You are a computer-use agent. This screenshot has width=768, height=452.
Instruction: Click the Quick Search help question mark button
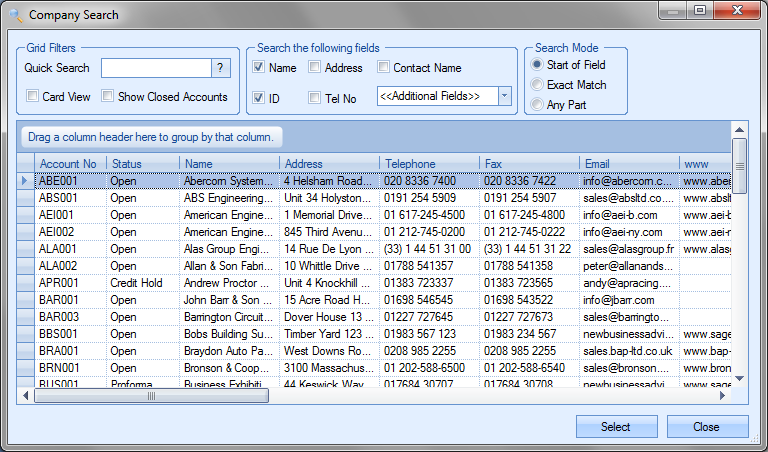point(221,68)
